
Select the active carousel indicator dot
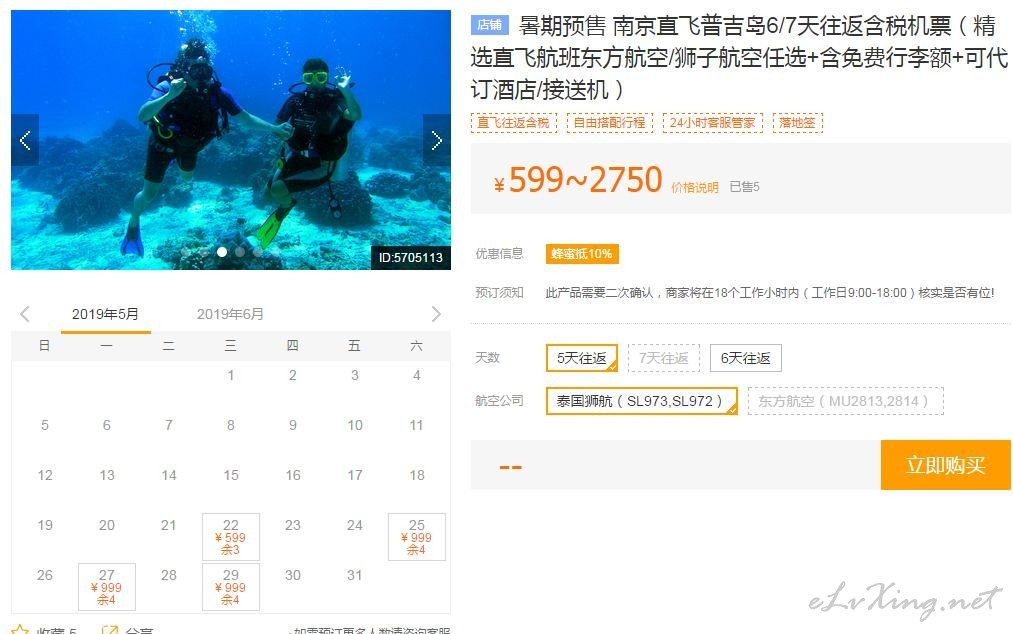pos(222,252)
